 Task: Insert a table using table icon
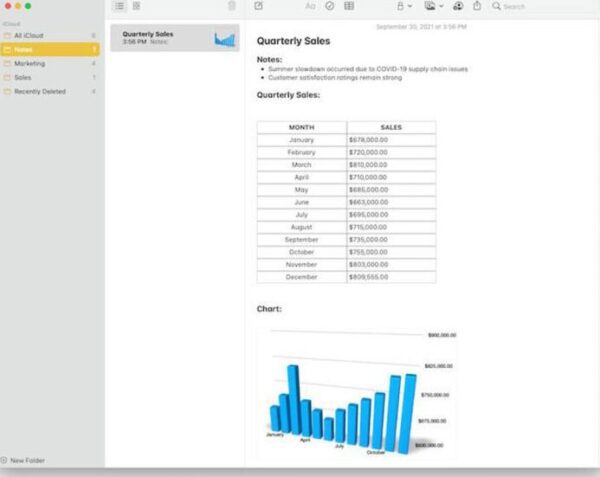click(349, 6)
